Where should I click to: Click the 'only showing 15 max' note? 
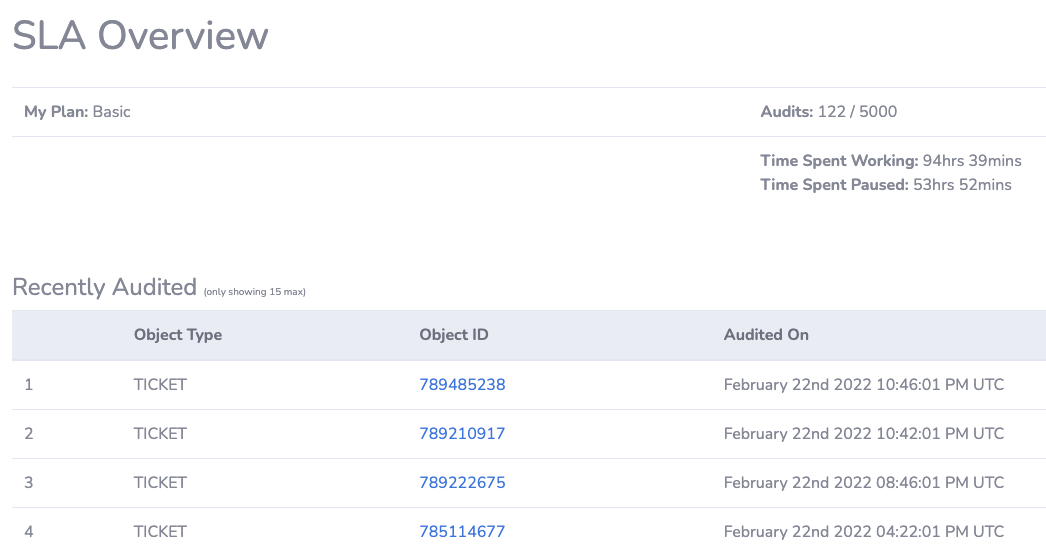click(x=254, y=292)
